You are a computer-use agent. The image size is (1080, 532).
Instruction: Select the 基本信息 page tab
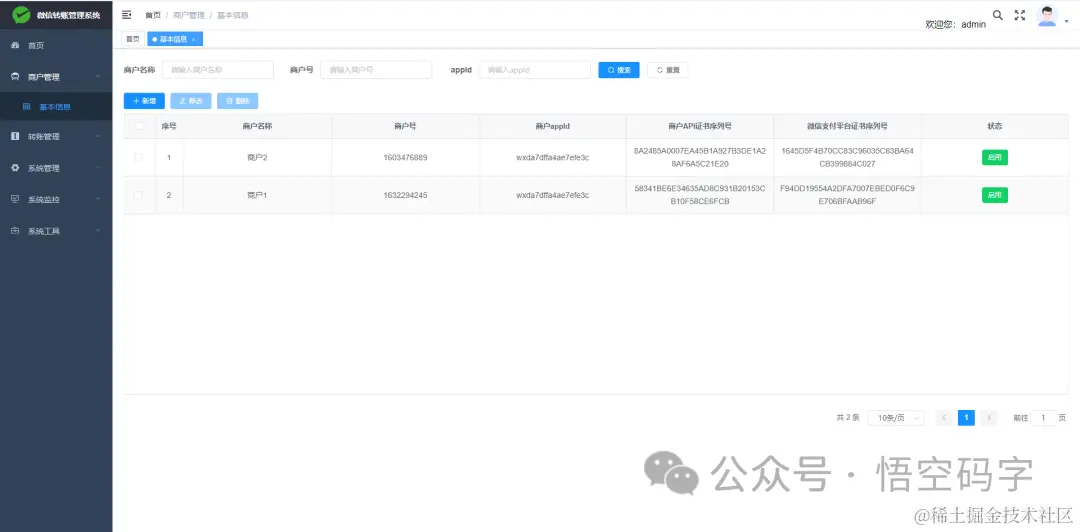pyautogui.click(x=174, y=39)
